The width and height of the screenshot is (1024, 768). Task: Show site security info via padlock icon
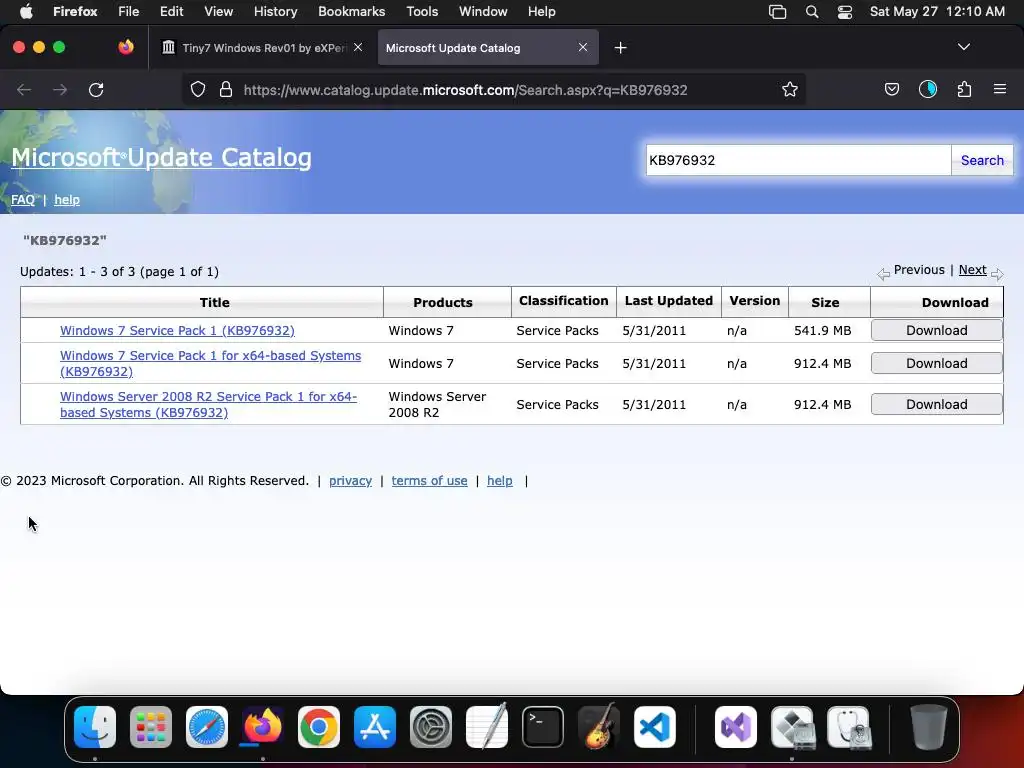[x=226, y=90]
